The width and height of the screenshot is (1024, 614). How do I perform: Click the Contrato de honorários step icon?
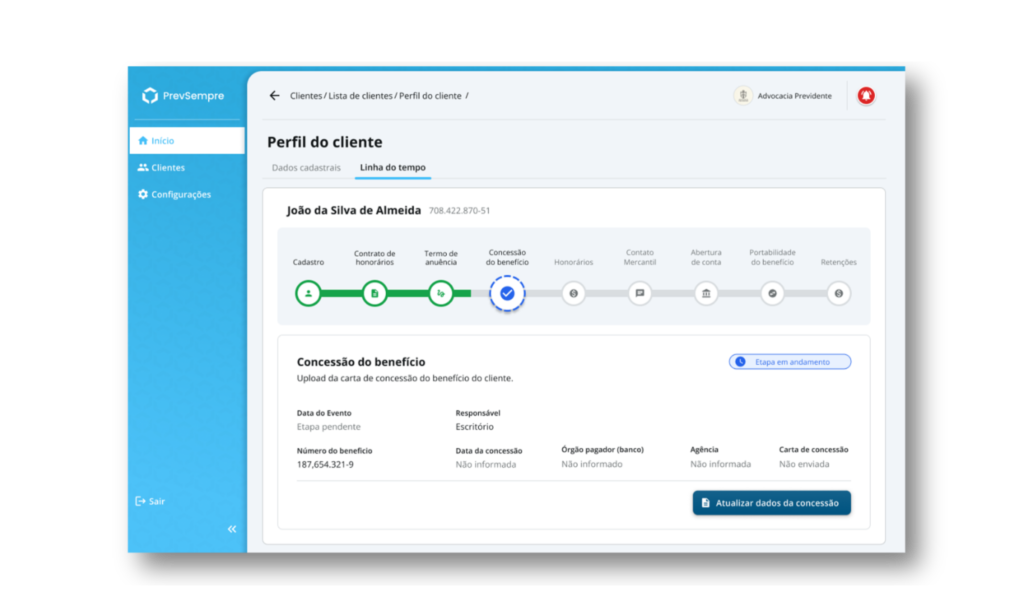click(x=374, y=294)
